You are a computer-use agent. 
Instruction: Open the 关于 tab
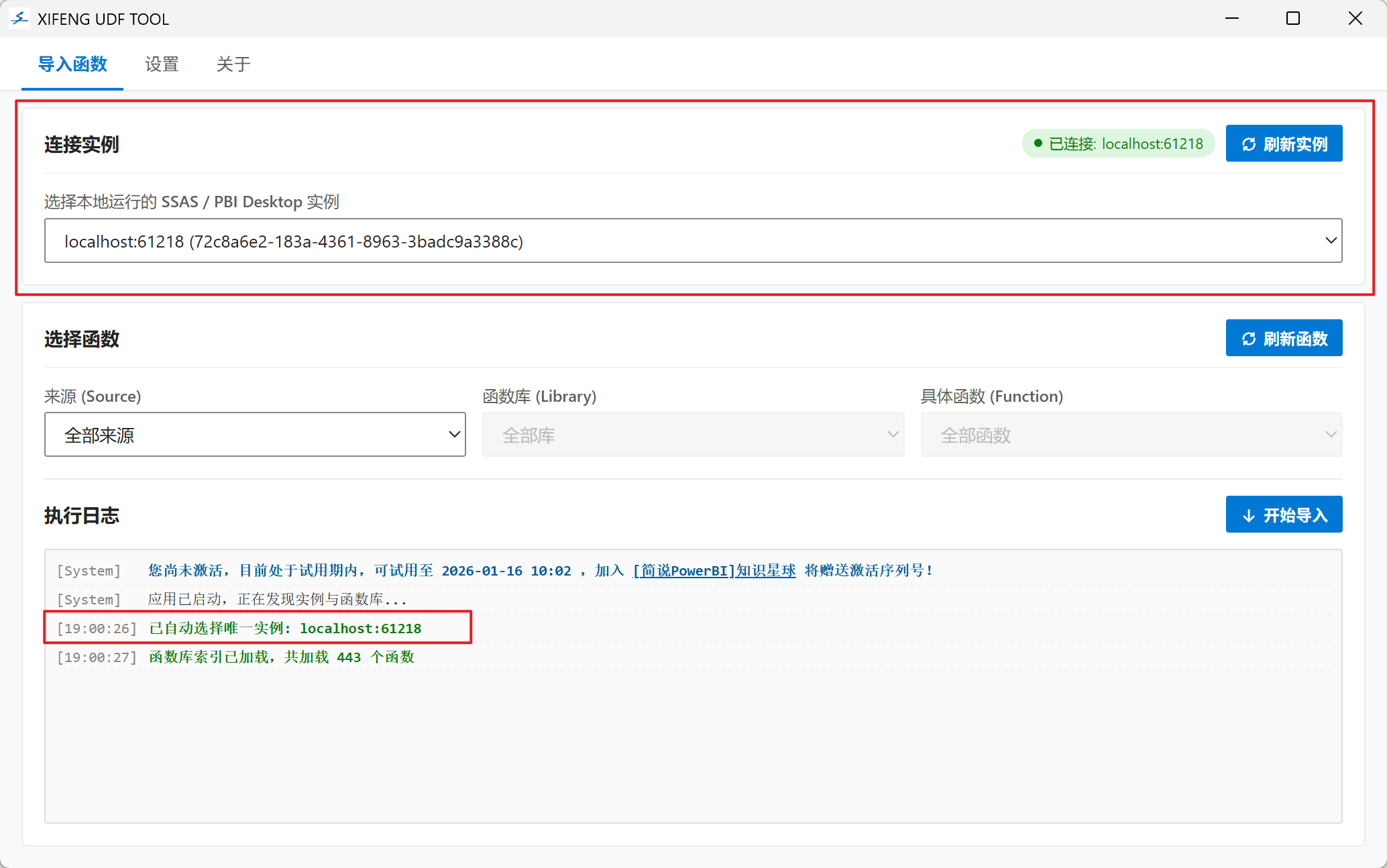(233, 64)
